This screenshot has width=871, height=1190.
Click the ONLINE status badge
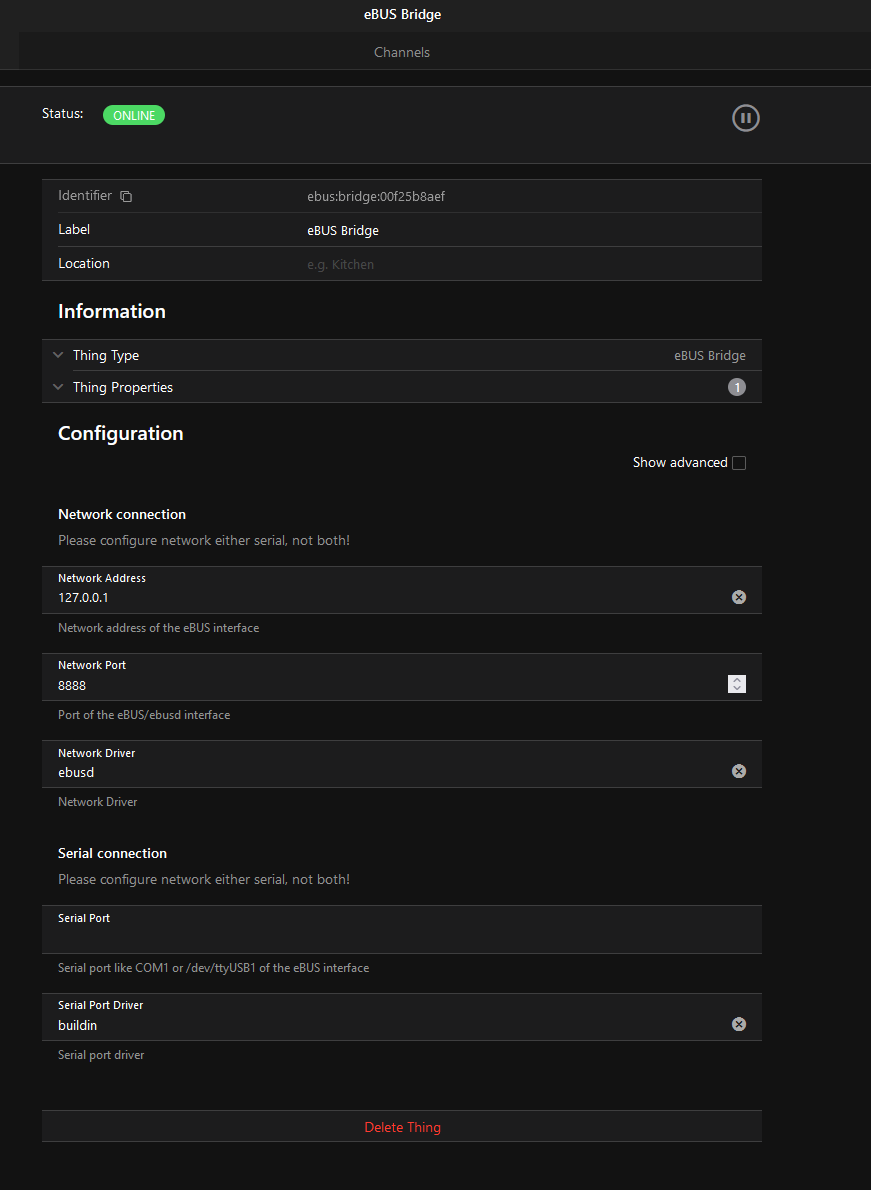point(133,115)
